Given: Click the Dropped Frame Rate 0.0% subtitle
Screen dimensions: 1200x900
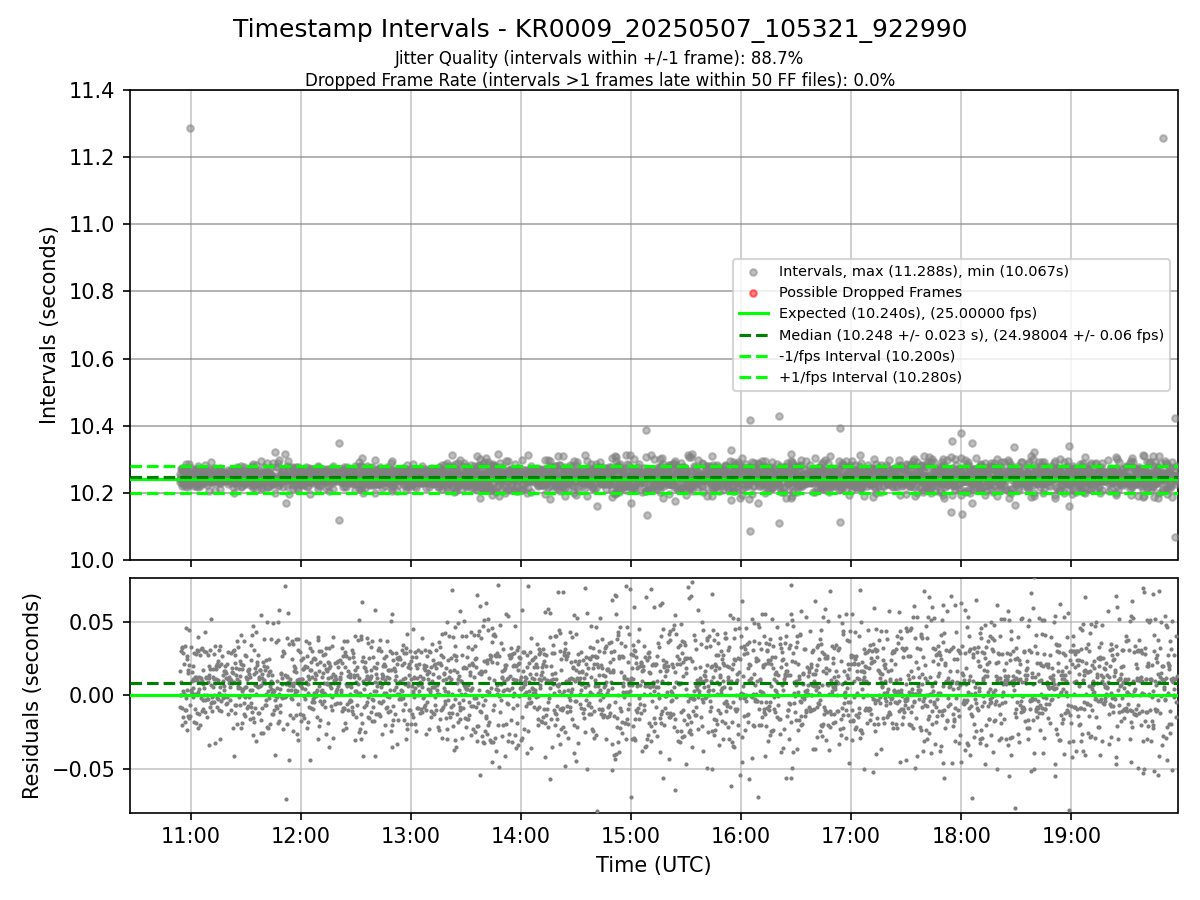Looking at the screenshot, I should [600, 80].
